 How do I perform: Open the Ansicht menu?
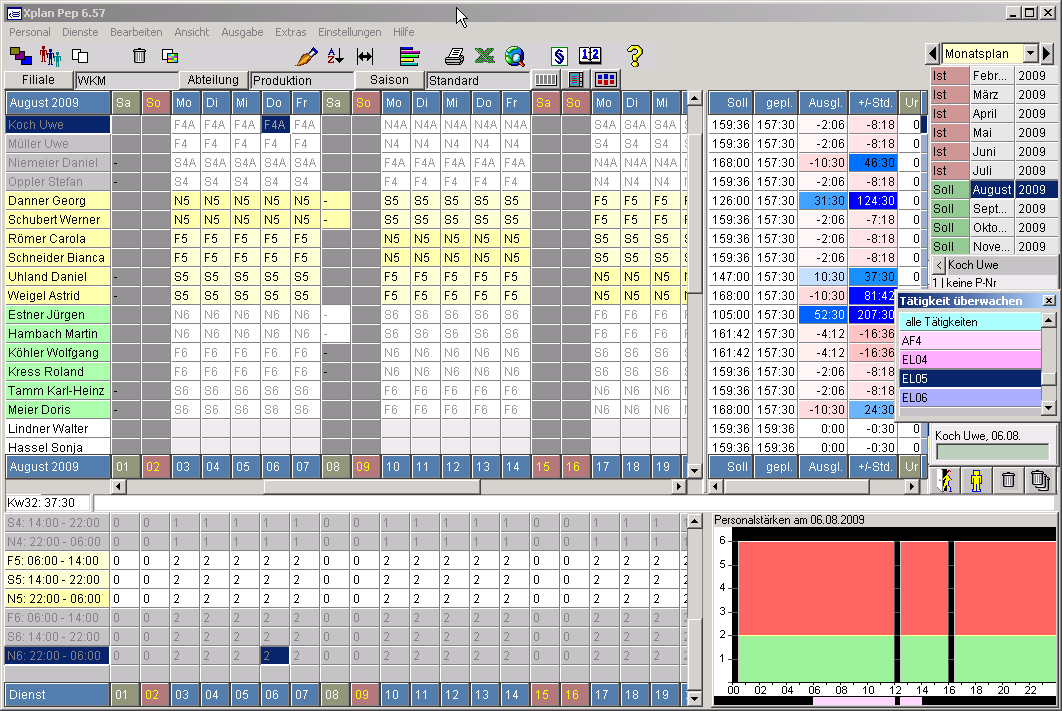point(192,32)
